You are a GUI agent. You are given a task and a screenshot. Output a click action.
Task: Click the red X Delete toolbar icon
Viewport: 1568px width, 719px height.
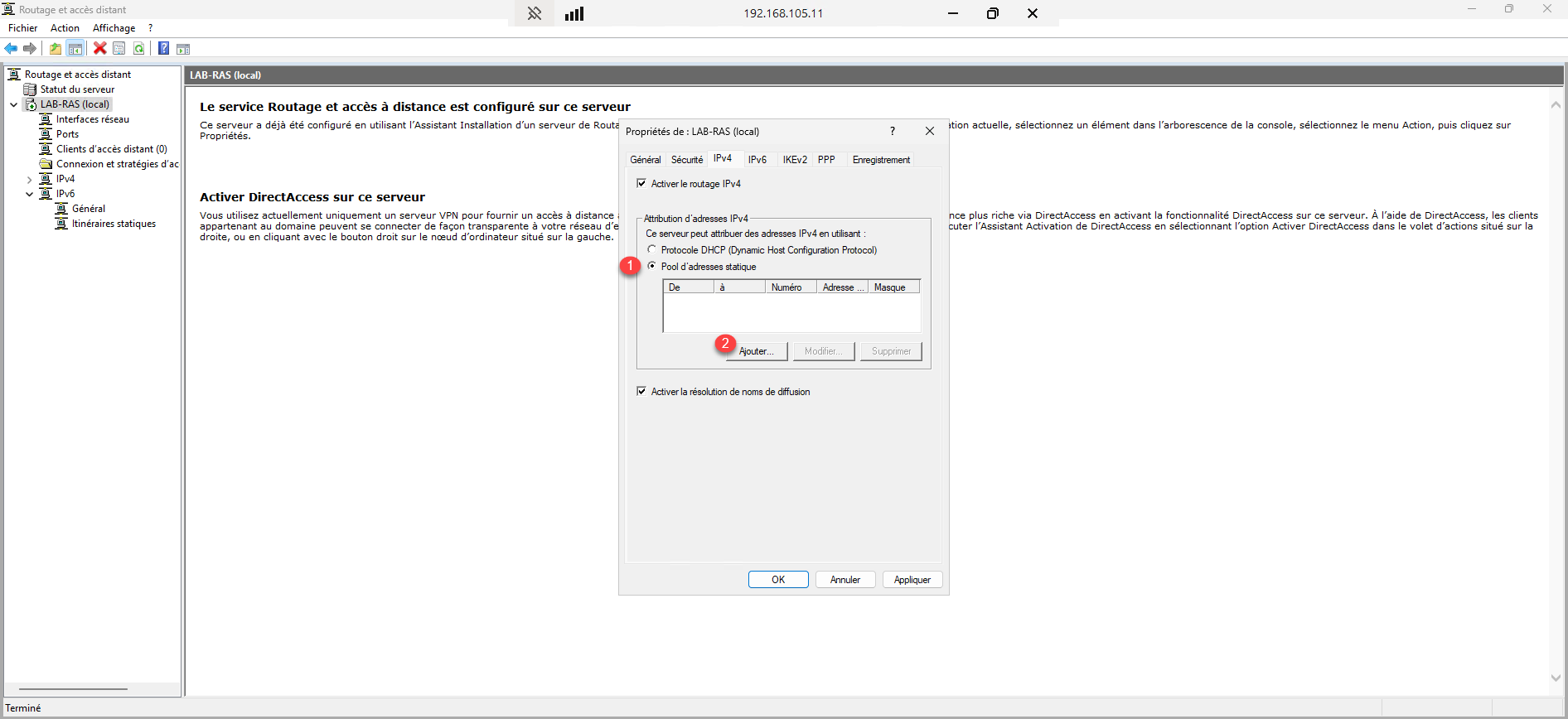(x=100, y=49)
